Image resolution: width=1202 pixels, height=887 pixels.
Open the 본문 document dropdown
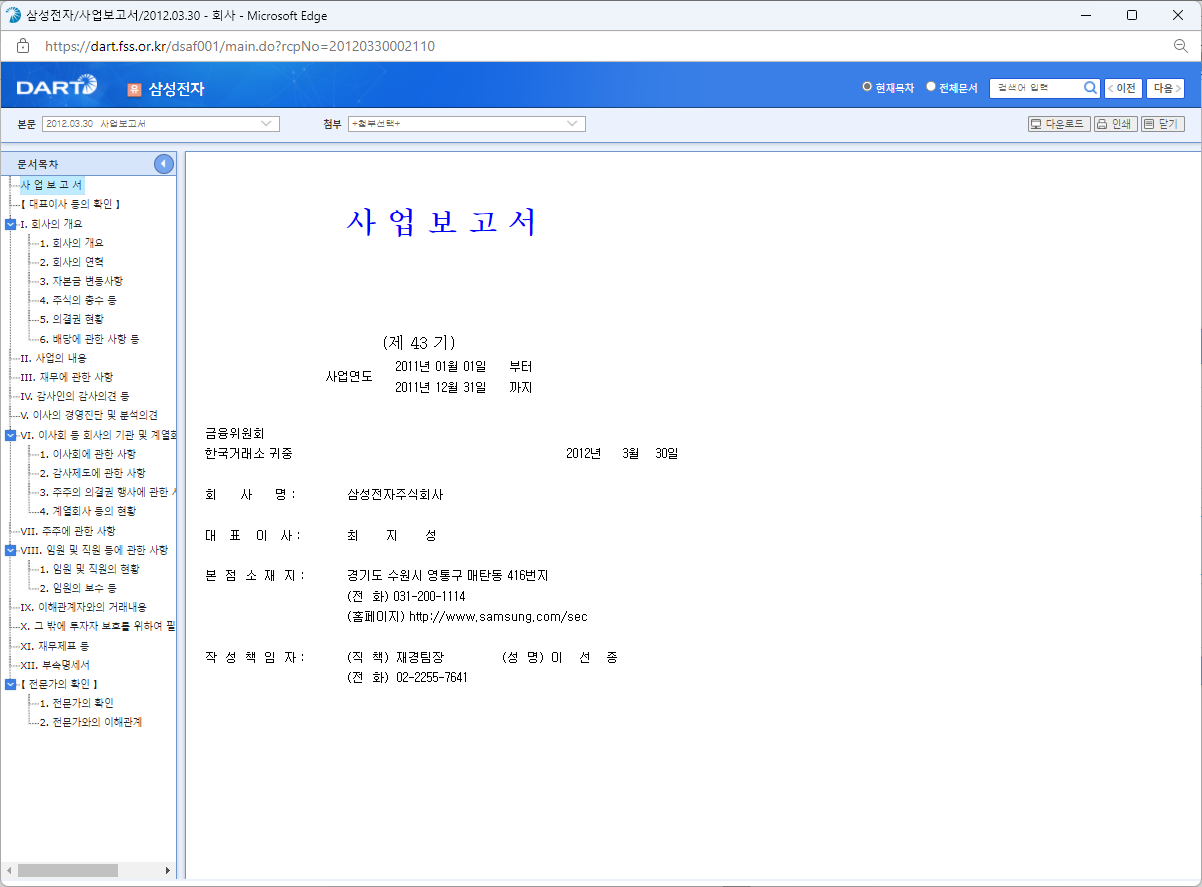(x=160, y=124)
